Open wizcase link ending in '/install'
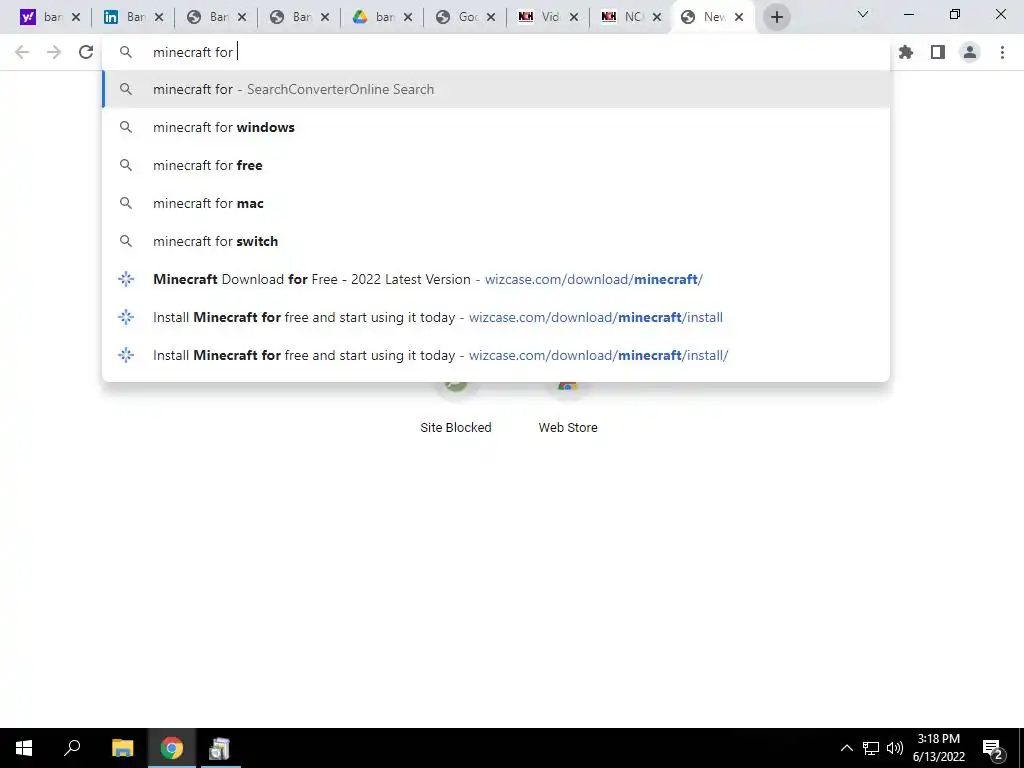 (x=496, y=317)
